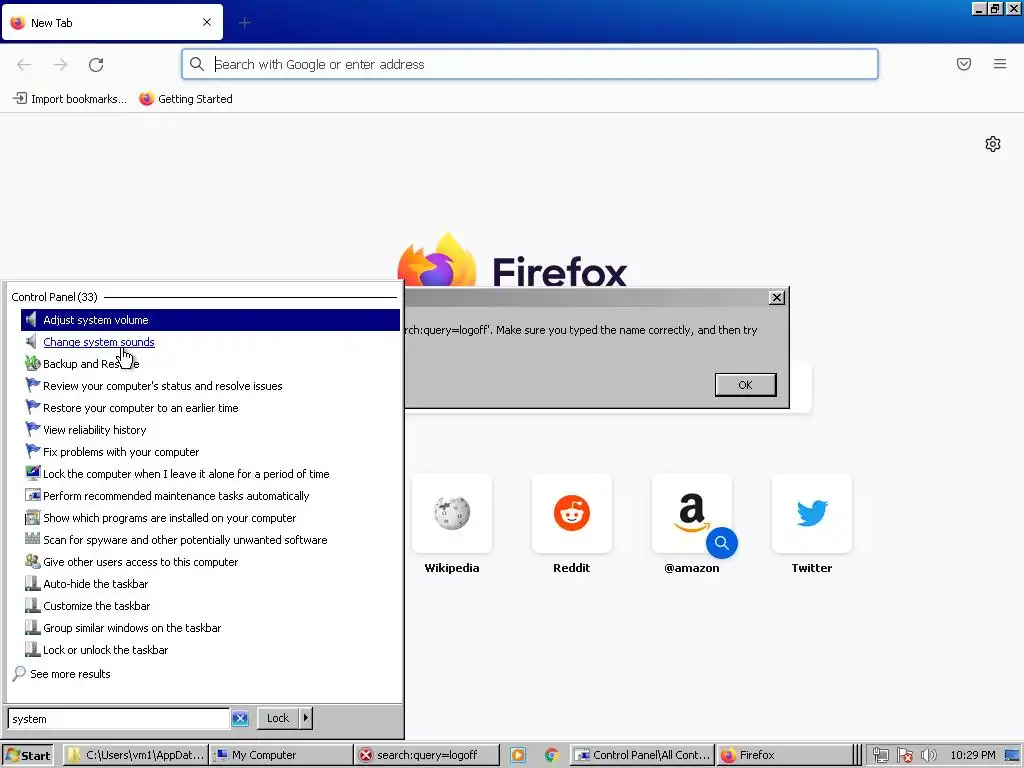1024x768 pixels.
Task: Click the flag icon beside View reliability history
Action: 32,429
